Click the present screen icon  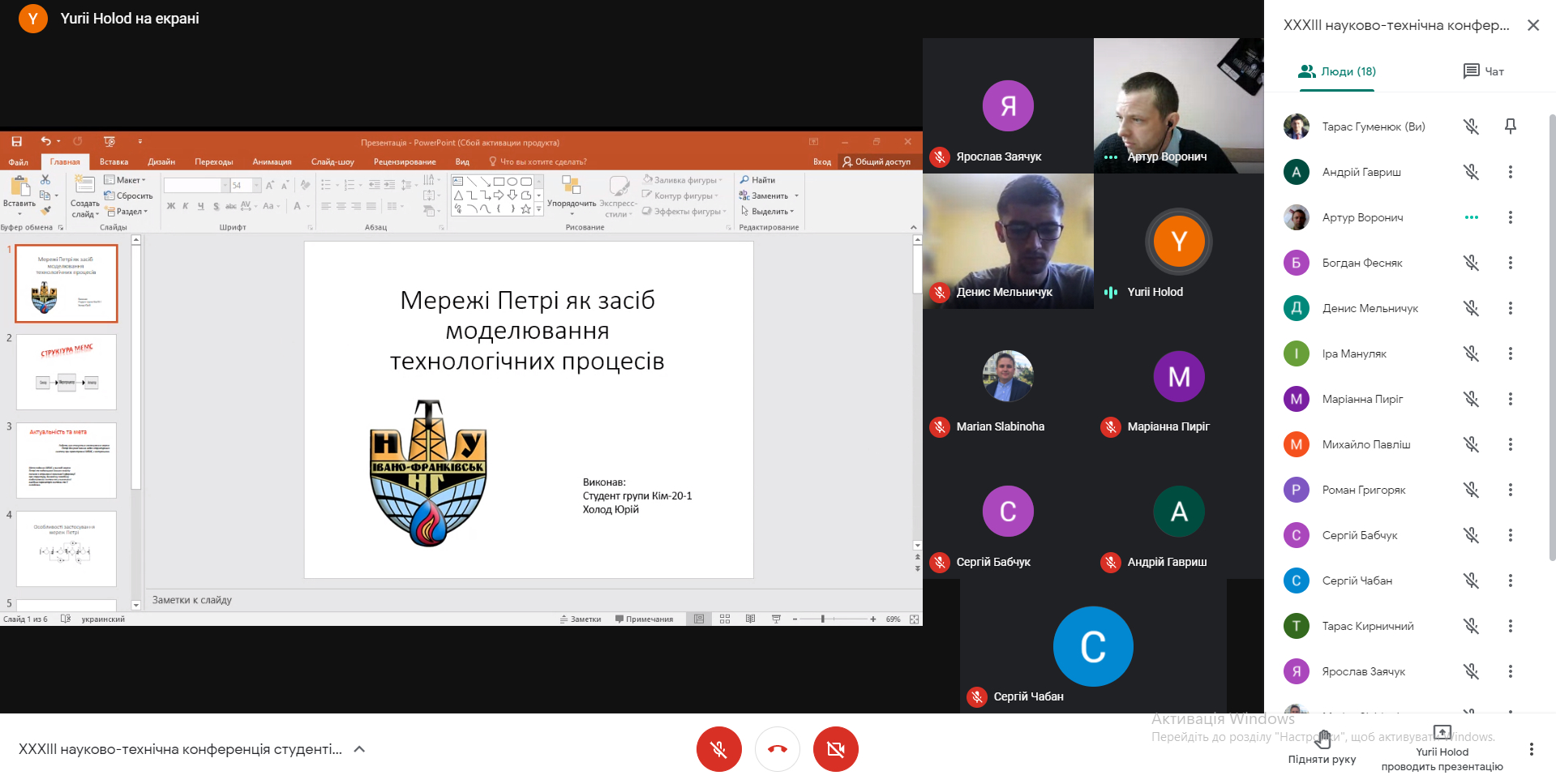[x=1442, y=733]
